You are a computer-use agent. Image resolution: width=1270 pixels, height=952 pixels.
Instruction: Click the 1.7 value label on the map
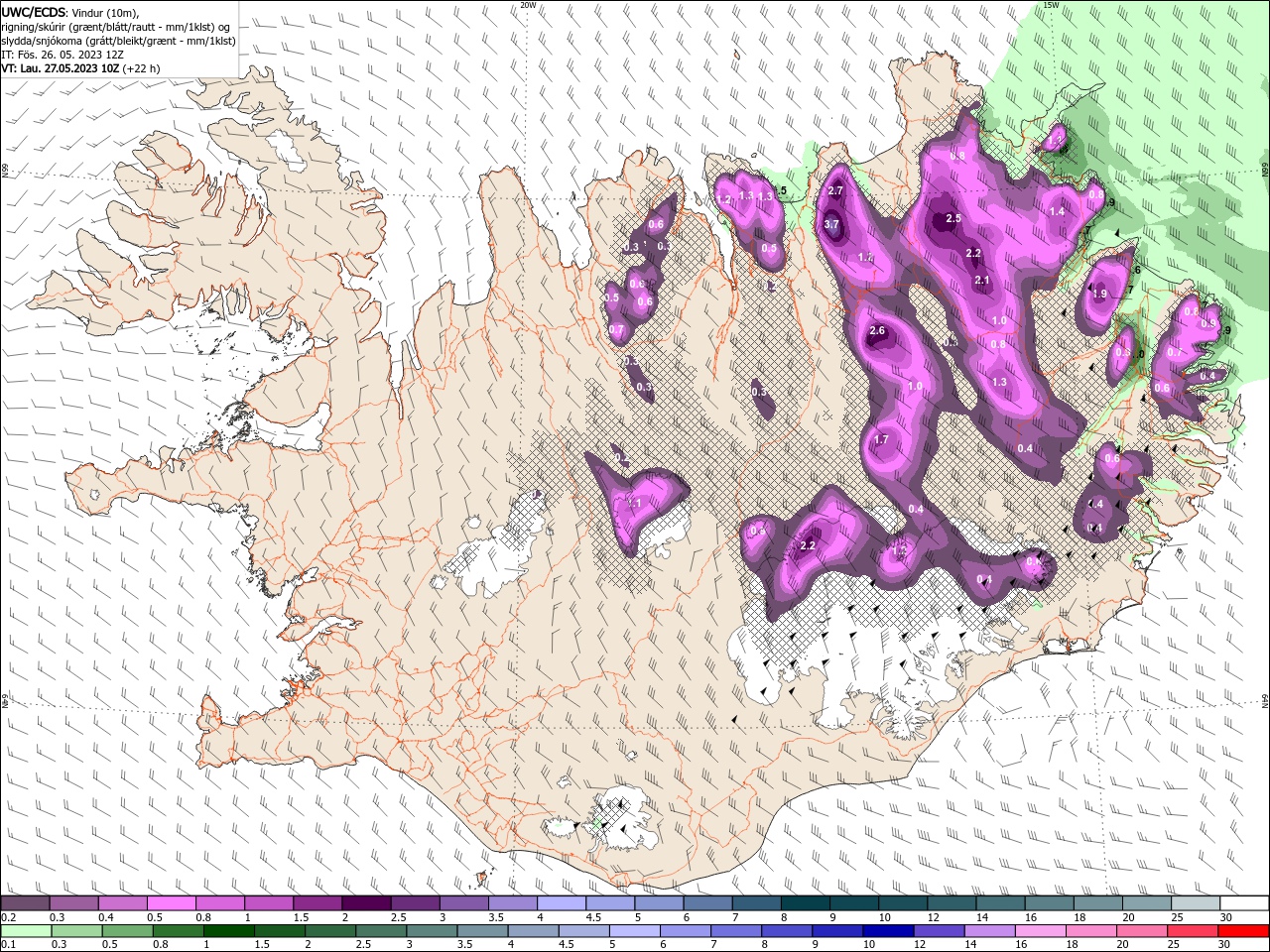pyautogui.click(x=881, y=439)
